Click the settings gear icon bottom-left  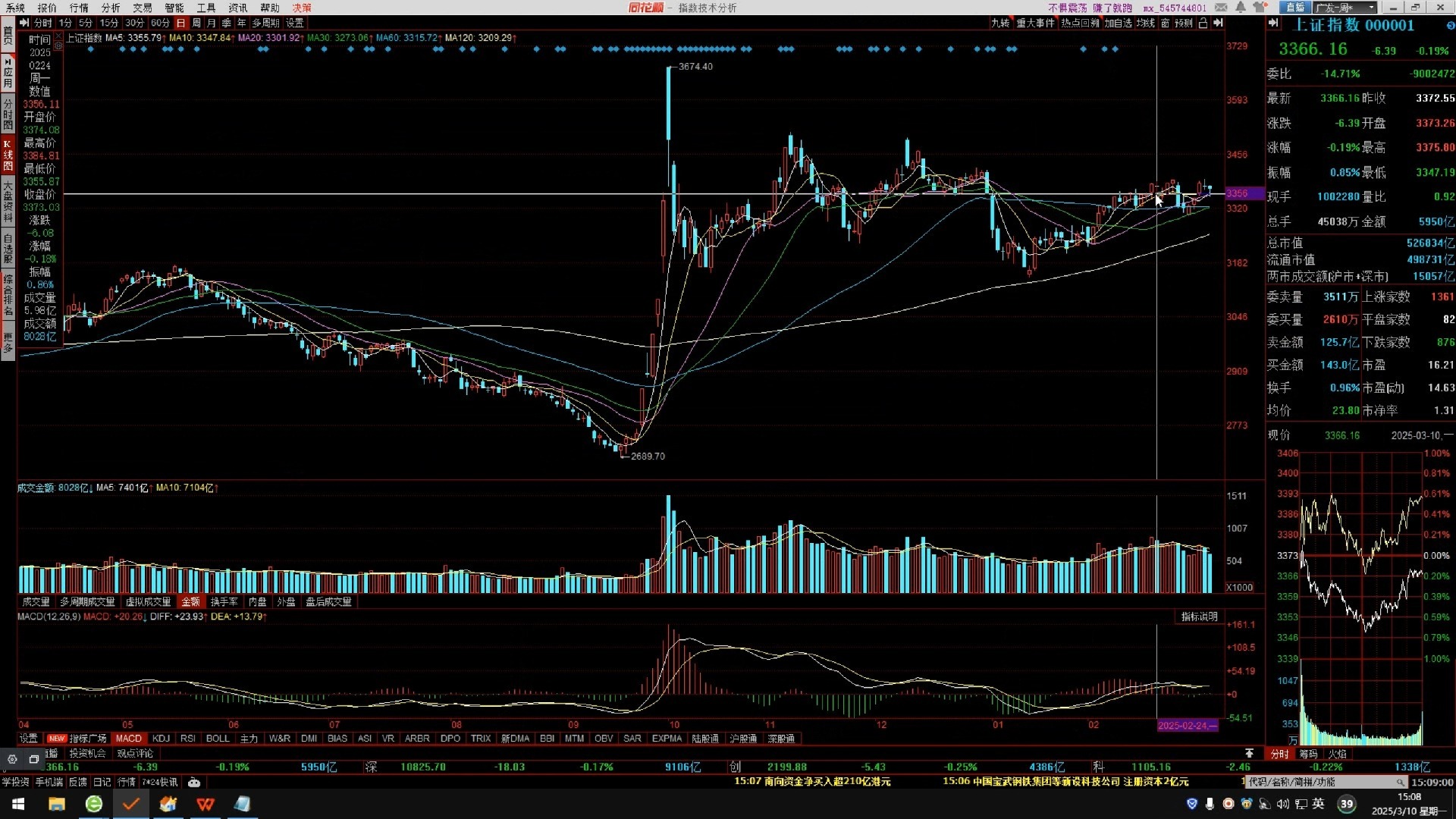[x=12, y=759]
